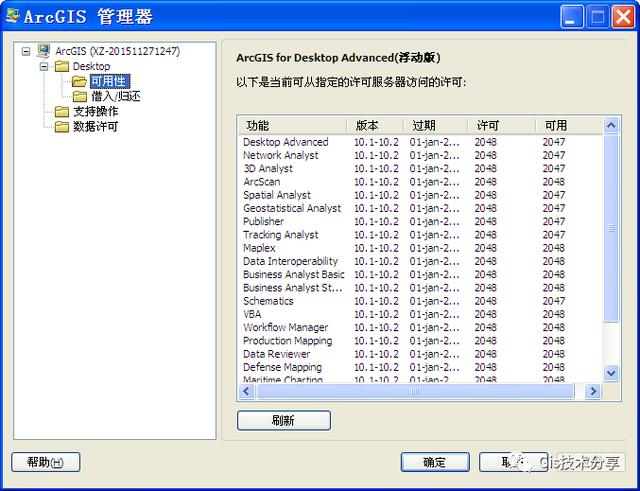Click the 01-jan-2... expiry cell for Maplex

coord(435,248)
